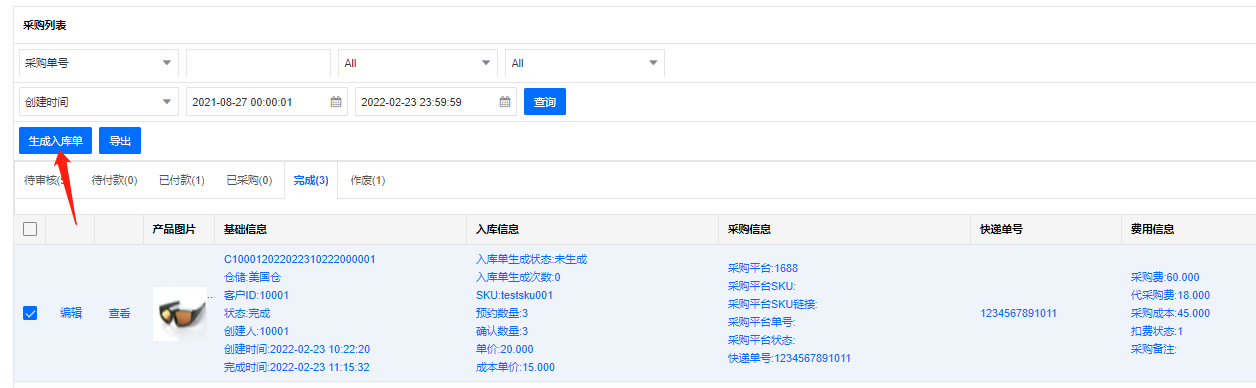Viewport: 1256px width, 388px height.
Task: Open calendar icon of start date field
Action: pos(337,102)
